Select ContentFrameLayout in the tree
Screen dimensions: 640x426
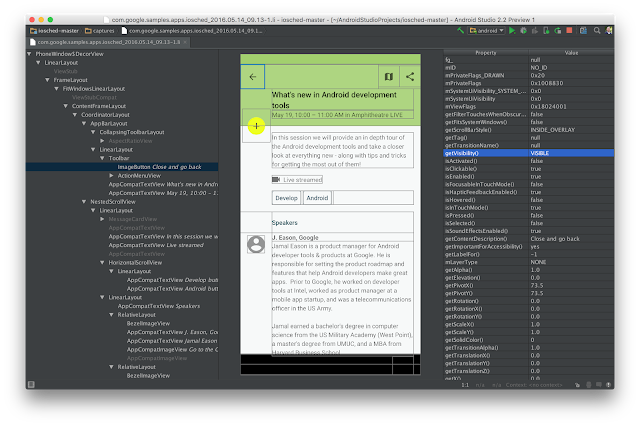pos(99,106)
